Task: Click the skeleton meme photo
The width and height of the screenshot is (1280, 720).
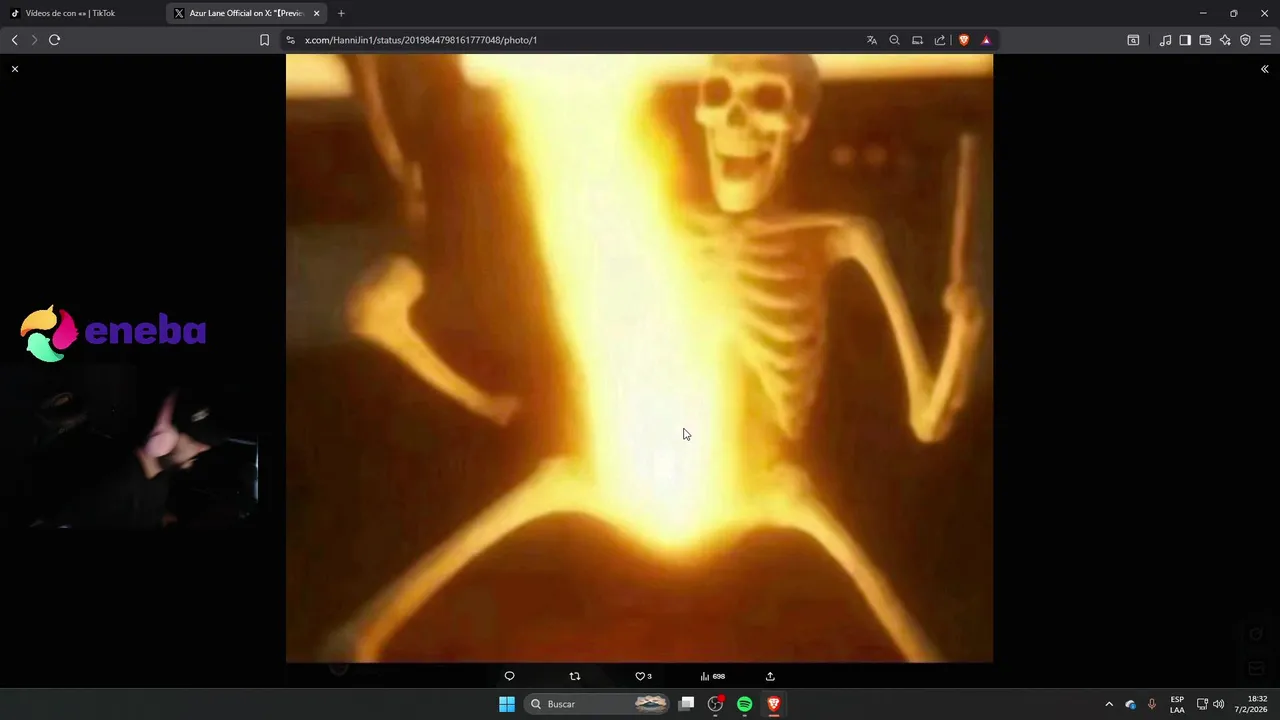Action: point(639,358)
